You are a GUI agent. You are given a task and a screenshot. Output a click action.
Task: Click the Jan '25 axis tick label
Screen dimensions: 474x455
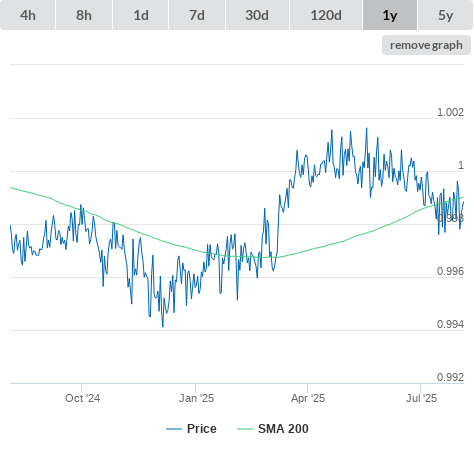point(196,398)
